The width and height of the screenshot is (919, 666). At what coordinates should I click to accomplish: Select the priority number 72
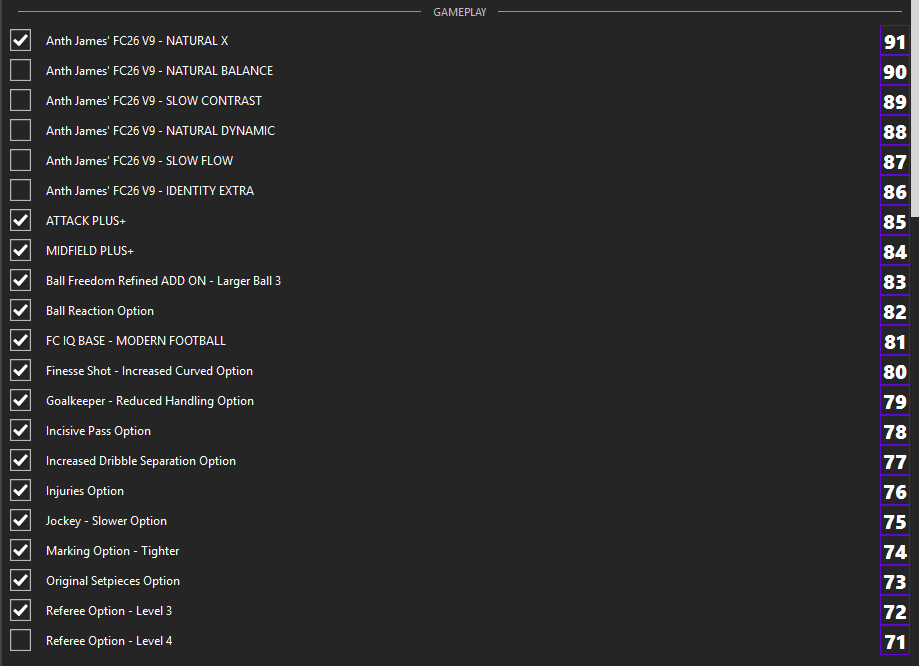pos(895,611)
